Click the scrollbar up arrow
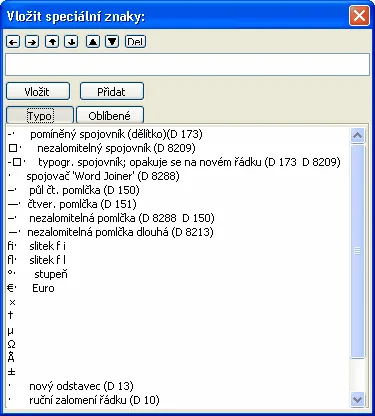 (357, 135)
